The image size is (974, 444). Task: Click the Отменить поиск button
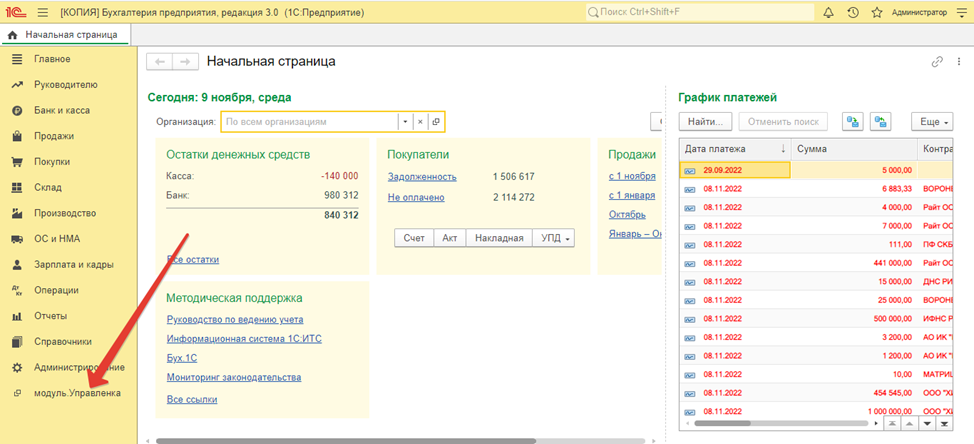coord(783,122)
